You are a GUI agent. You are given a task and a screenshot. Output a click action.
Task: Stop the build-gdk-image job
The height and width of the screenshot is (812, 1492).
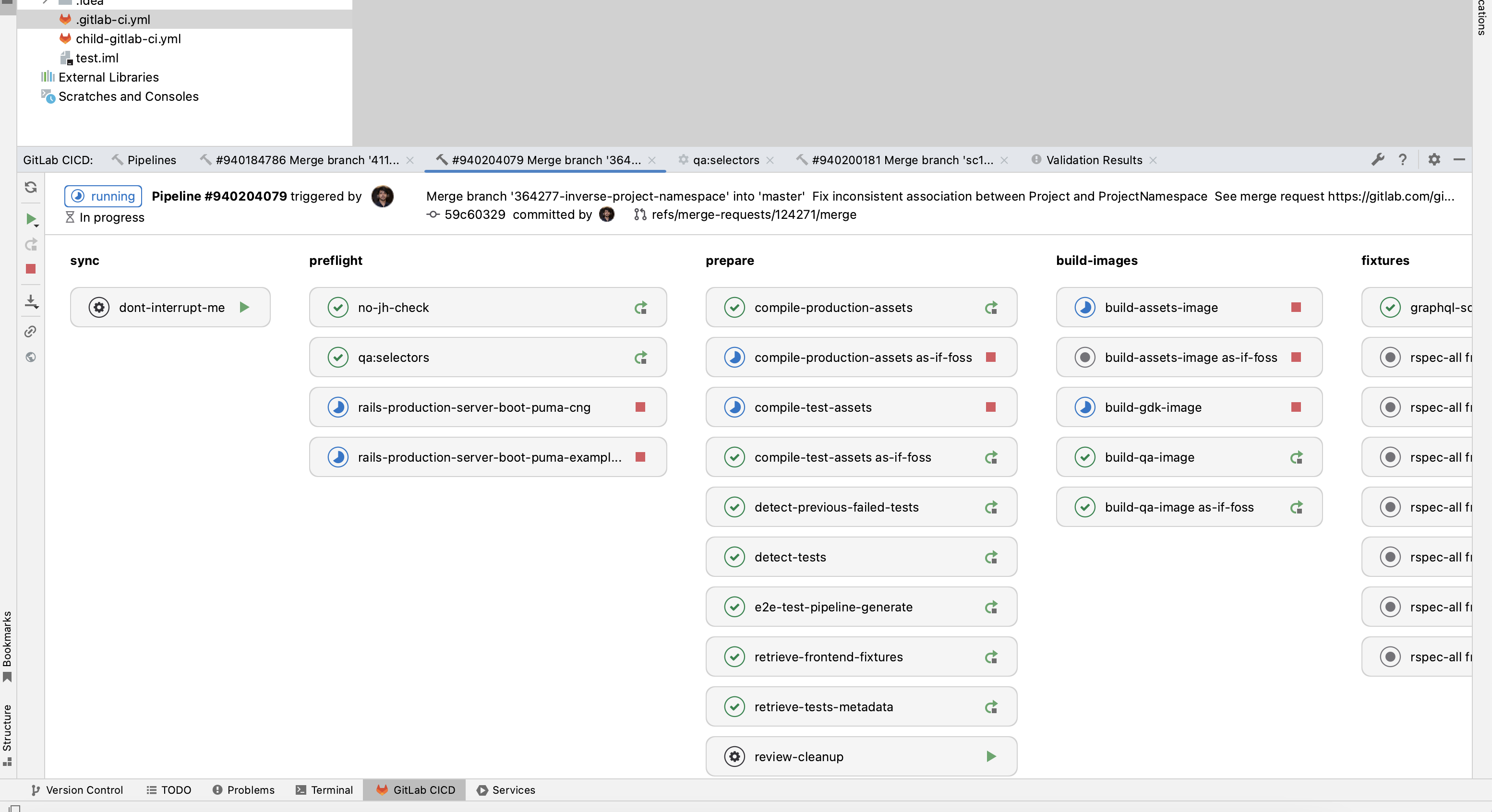click(1296, 407)
